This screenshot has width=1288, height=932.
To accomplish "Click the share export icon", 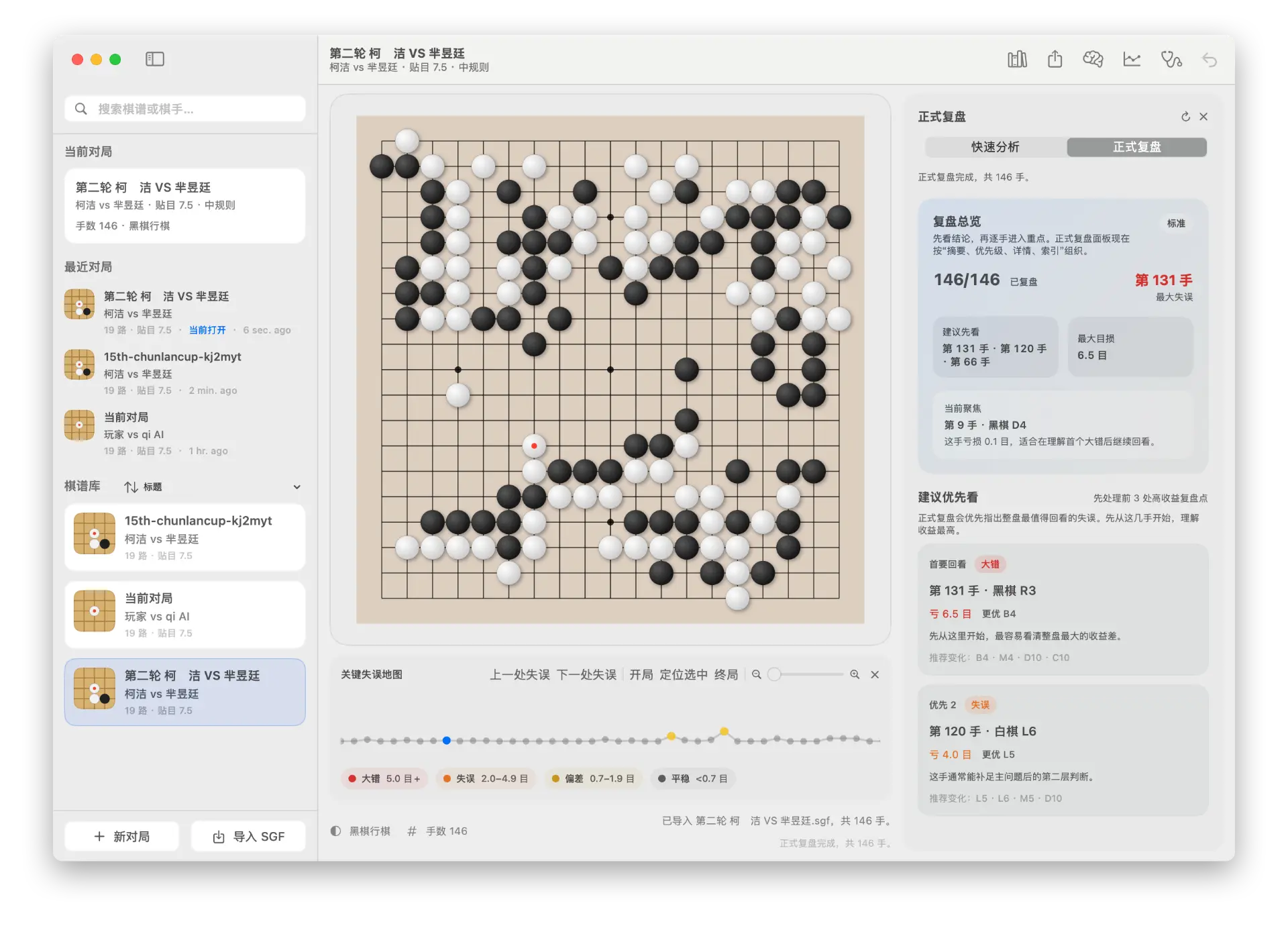I will click(1055, 60).
